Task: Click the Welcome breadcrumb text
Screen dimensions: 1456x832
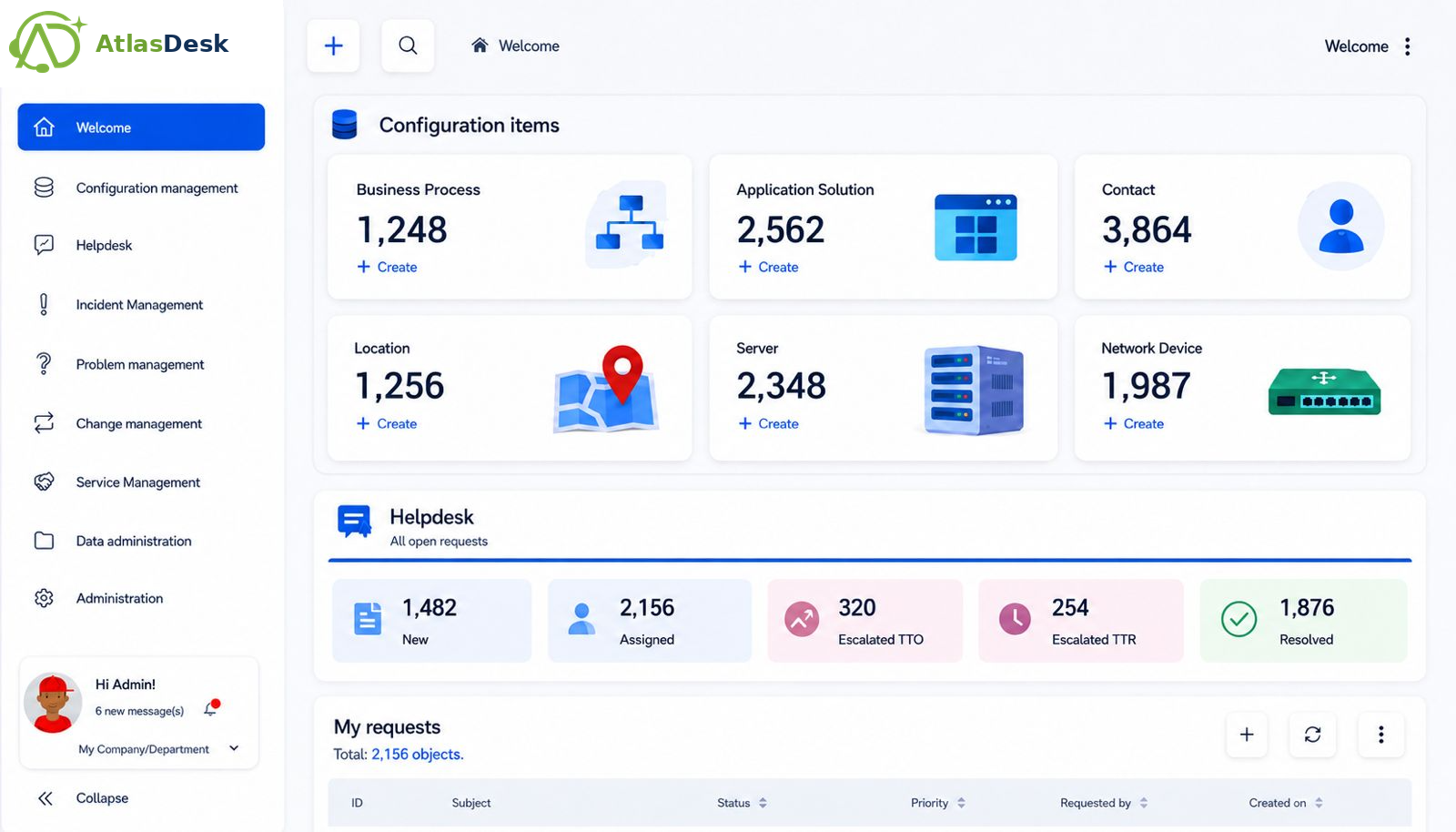Action: tap(529, 46)
